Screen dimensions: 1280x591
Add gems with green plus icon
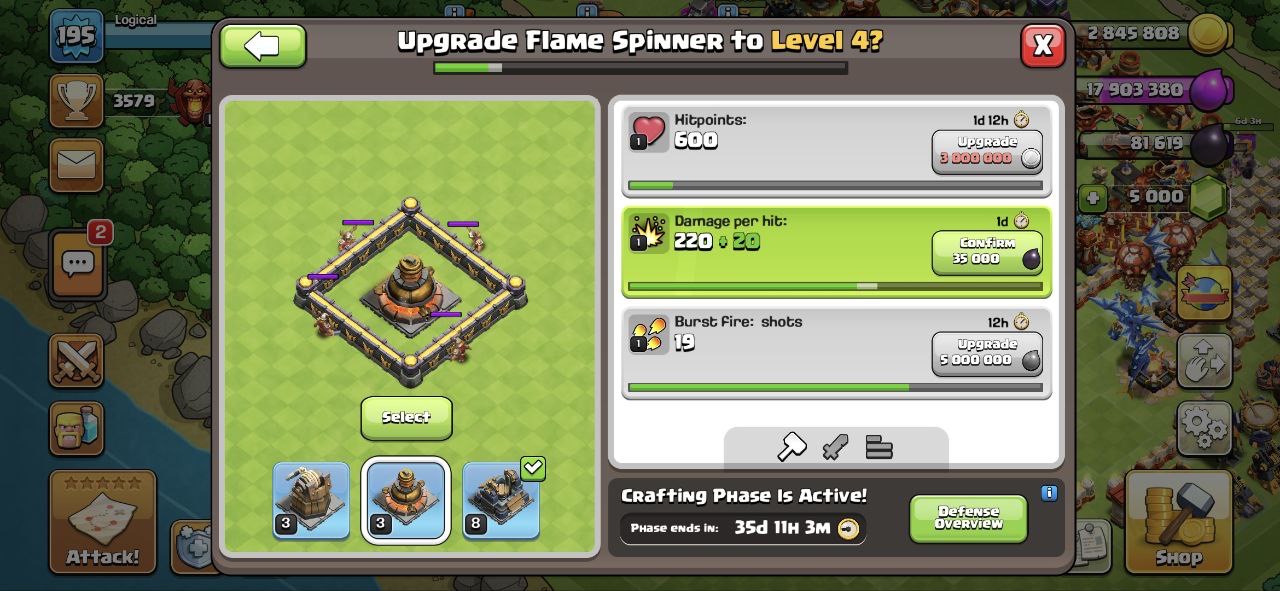point(1092,197)
